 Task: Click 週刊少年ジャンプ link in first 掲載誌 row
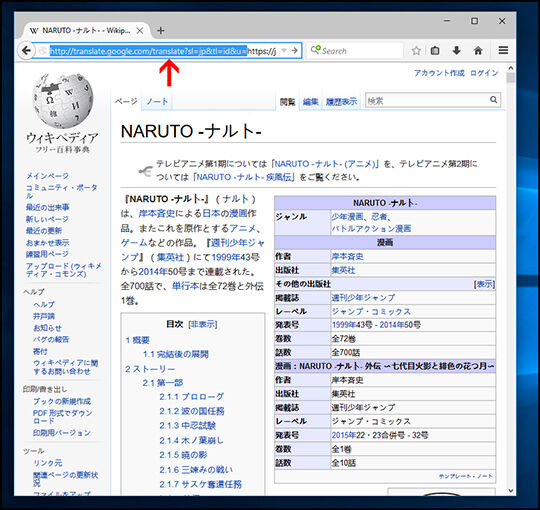pyautogui.click(x=363, y=298)
